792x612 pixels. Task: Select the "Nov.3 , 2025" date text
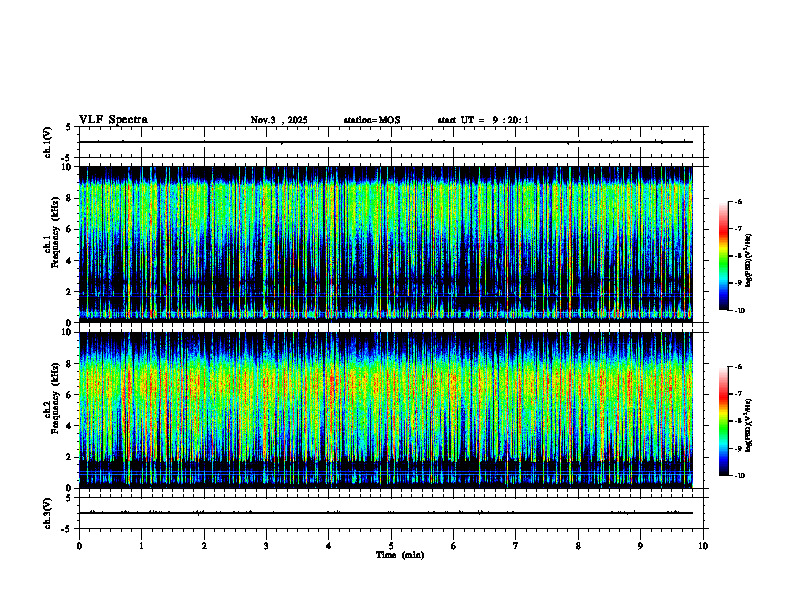click(279, 120)
